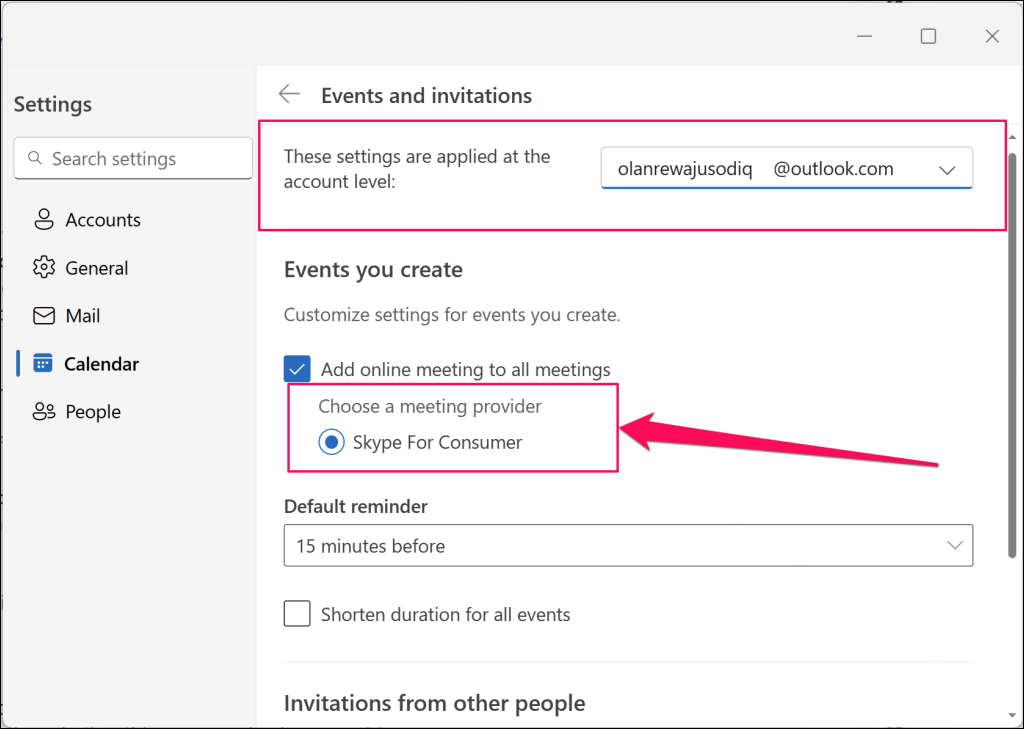The image size is (1024, 729).
Task: Click the Calendar icon in sidebar
Action: pos(43,364)
